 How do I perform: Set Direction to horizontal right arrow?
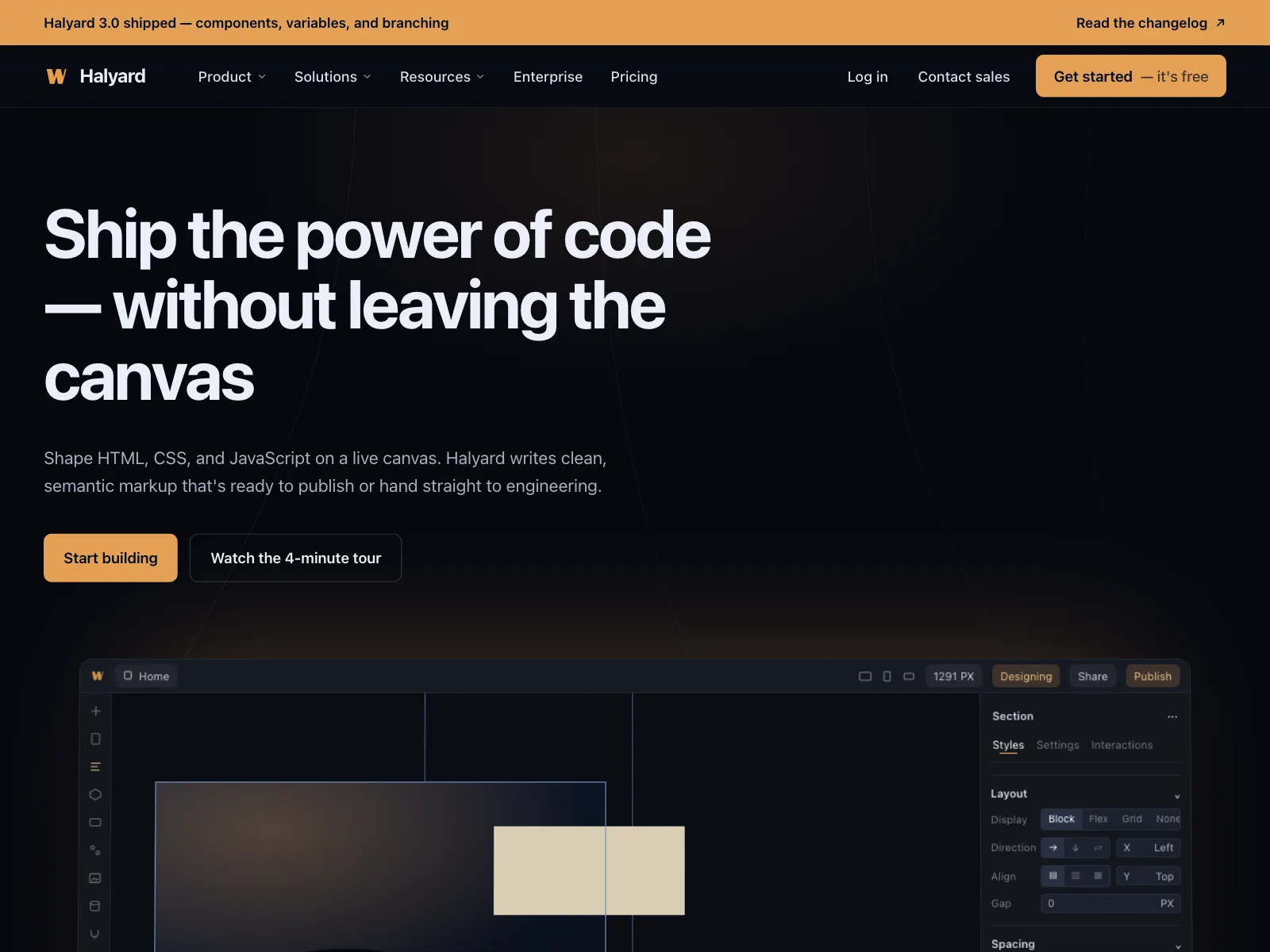click(x=1053, y=847)
